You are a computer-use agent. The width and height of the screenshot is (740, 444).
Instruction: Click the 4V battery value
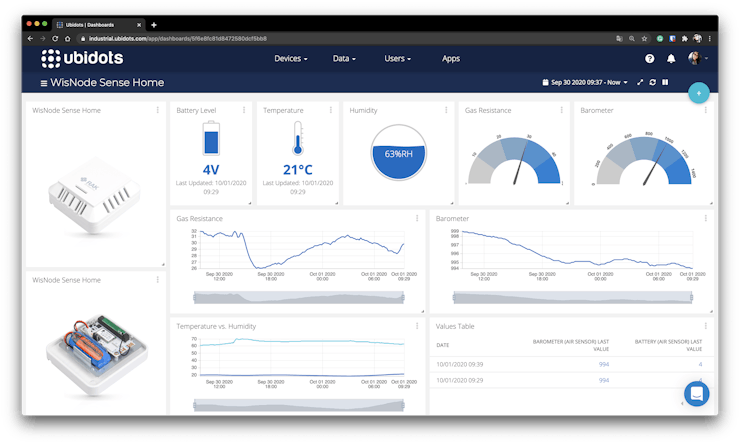pyautogui.click(x=211, y=169)
